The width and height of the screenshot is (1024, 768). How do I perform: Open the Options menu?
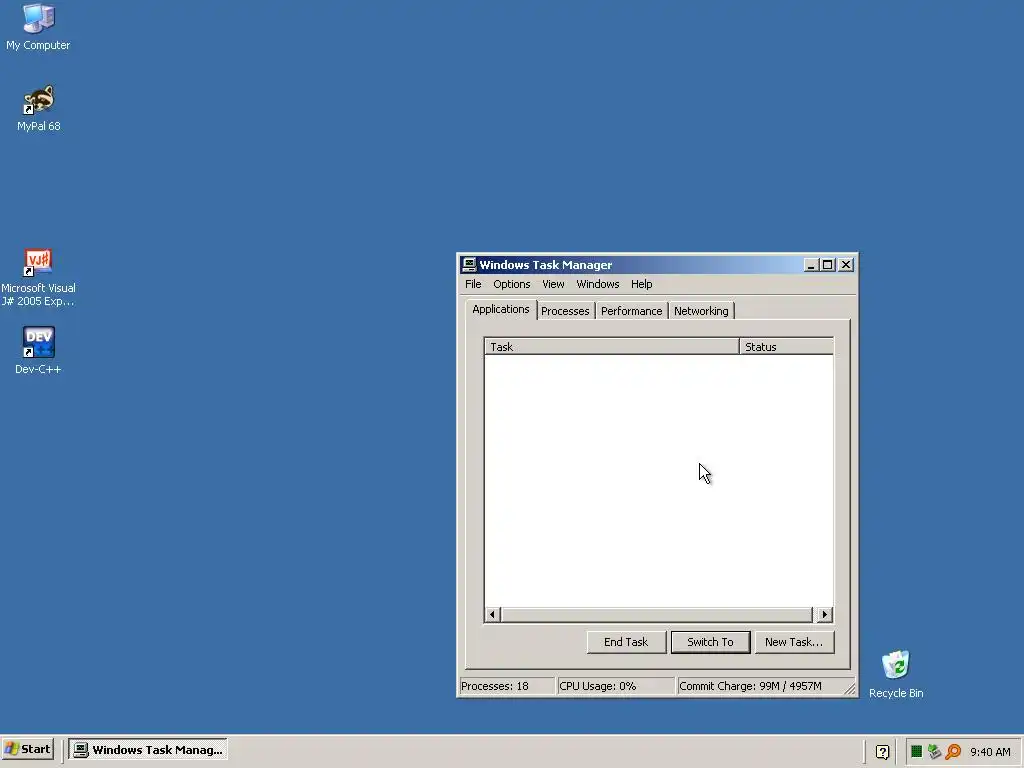pos(511,284)
